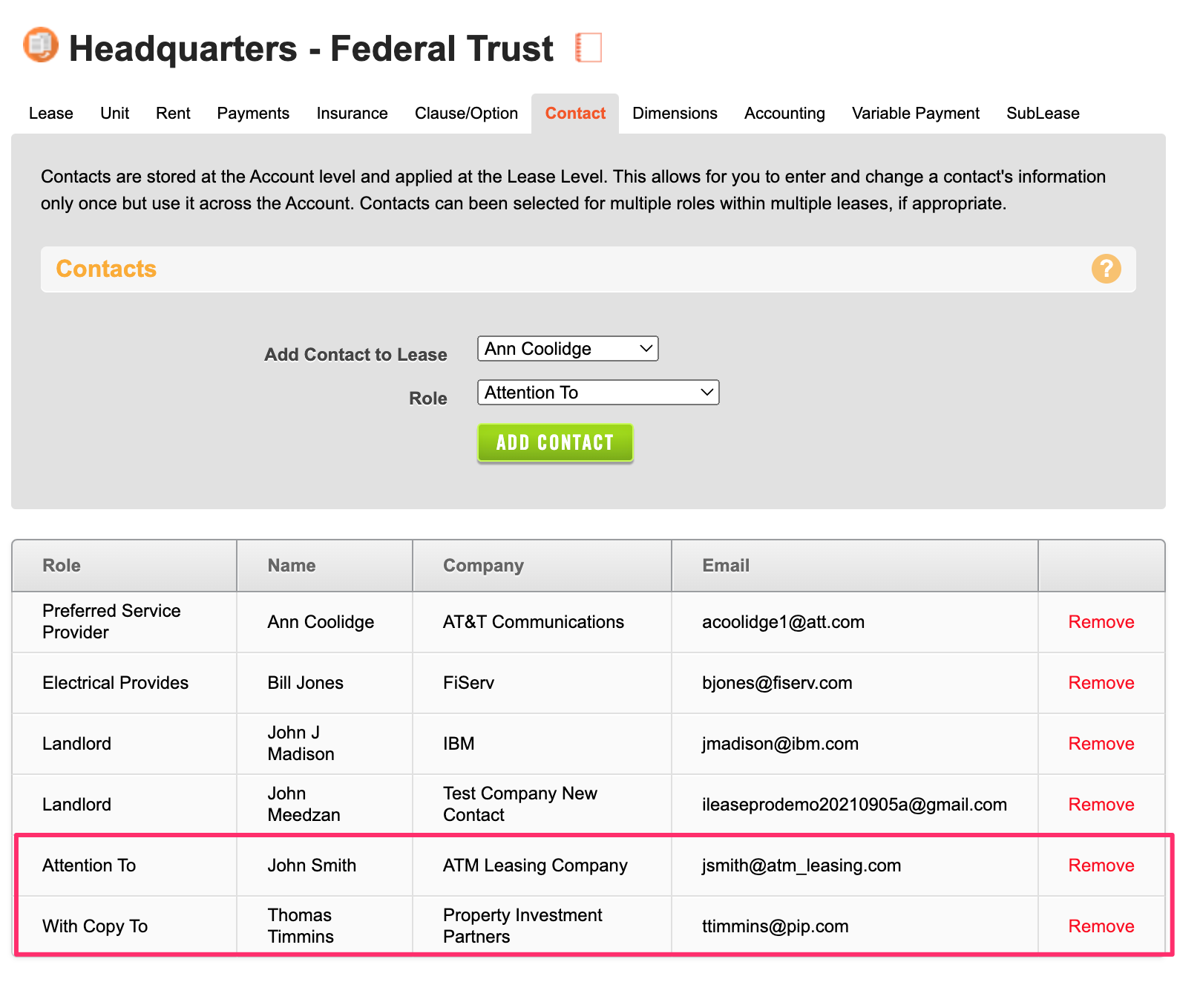The image size is (1177, 1008).
Task: Open the Accounting tab
Action: click(x=784, y=114)
